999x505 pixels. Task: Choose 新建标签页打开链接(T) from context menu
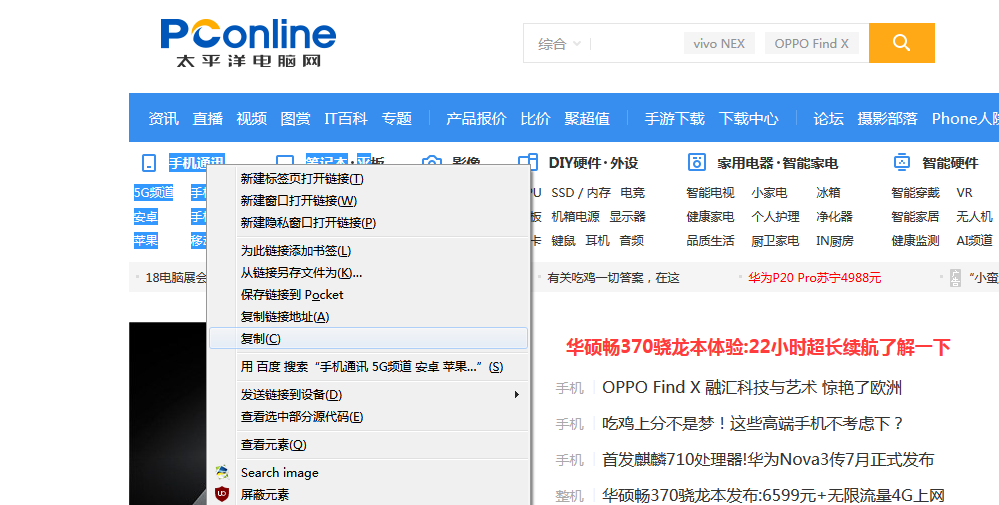pos(369,179)
